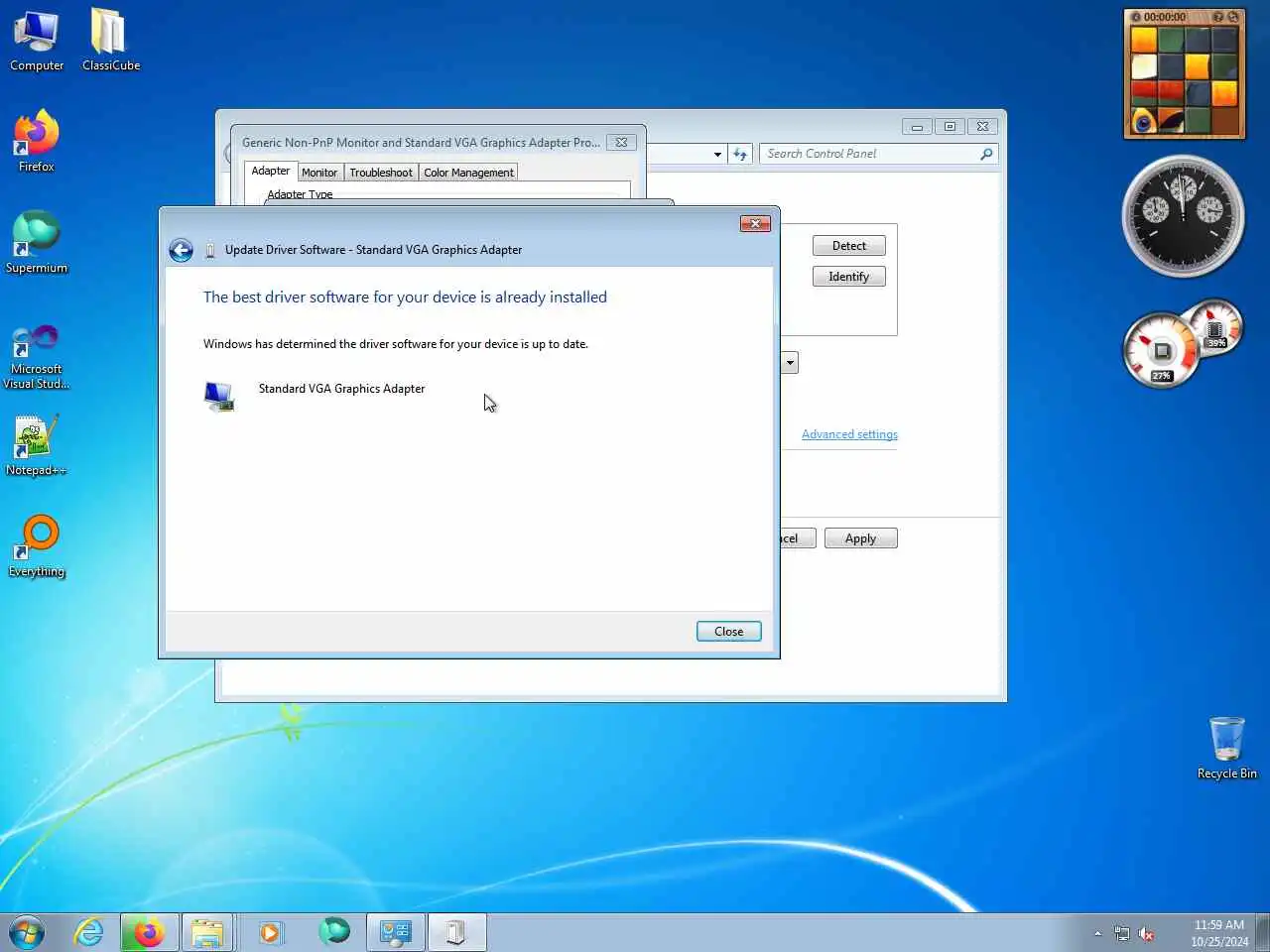Expand the Control Panel address bar dropdown

click(x=717, y=154)
